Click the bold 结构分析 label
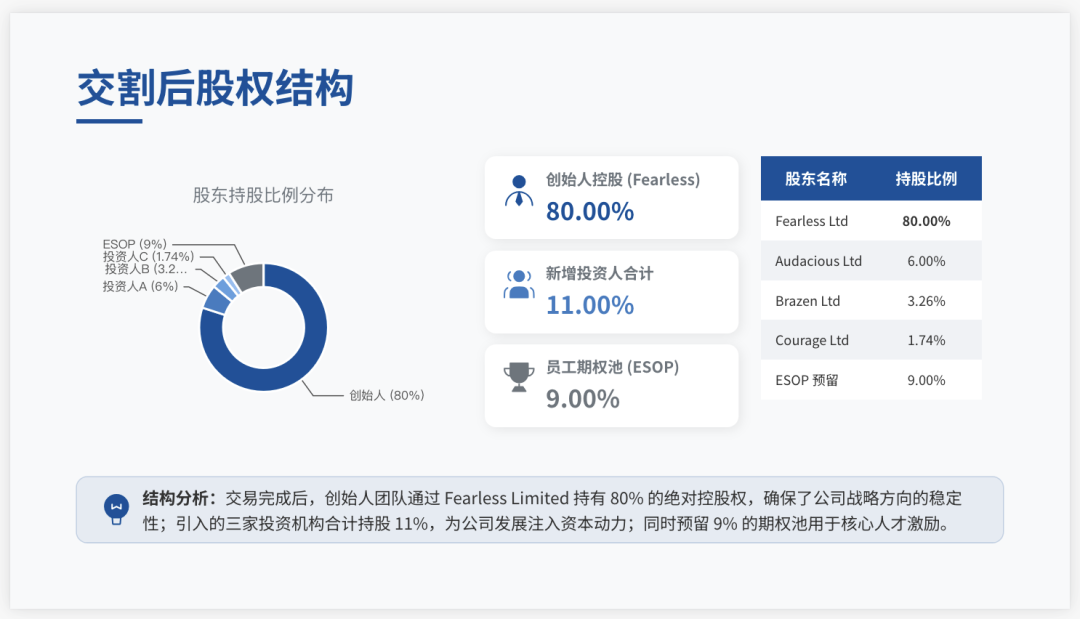 [x=179, y=498]
